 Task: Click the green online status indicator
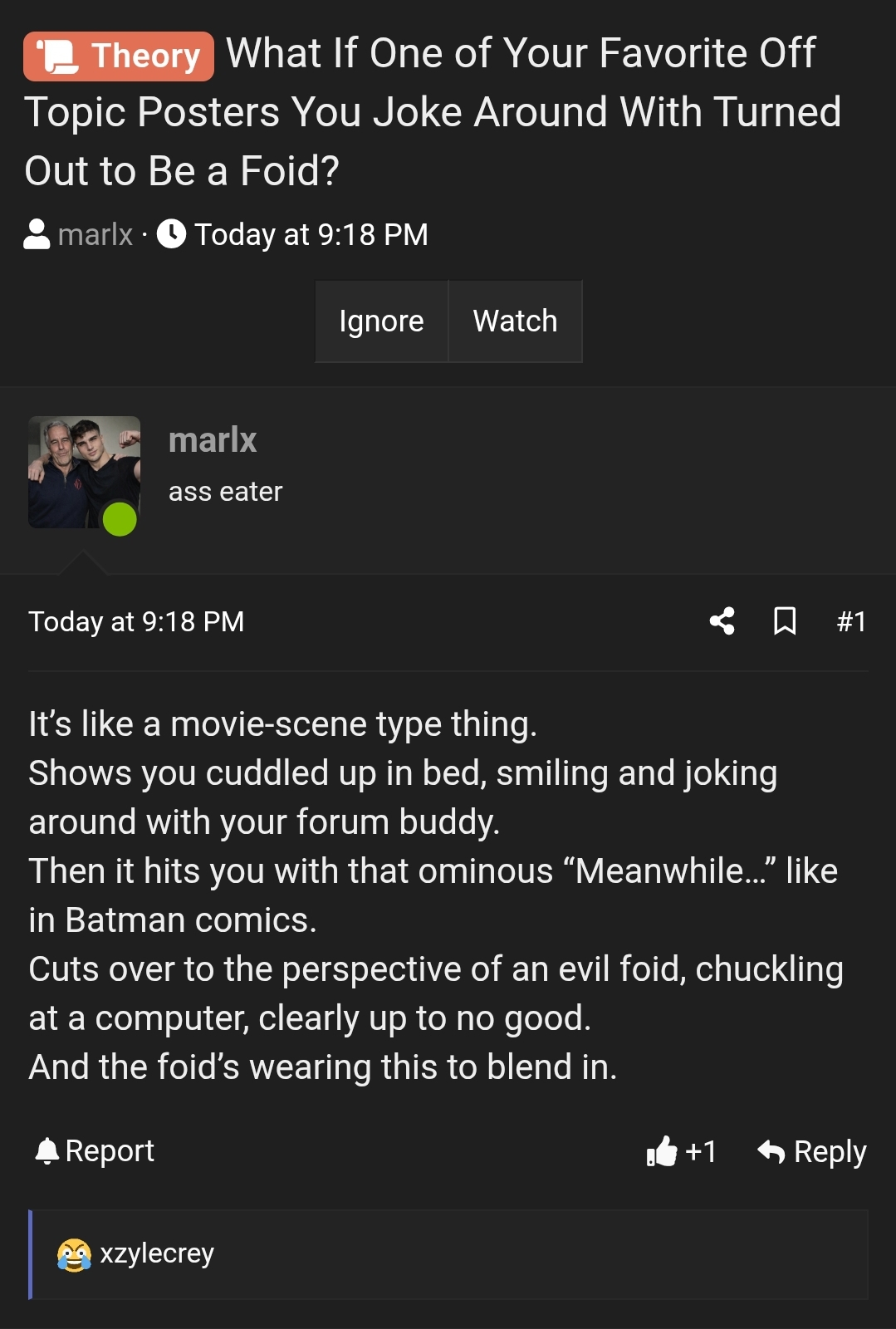coord(120,519)
